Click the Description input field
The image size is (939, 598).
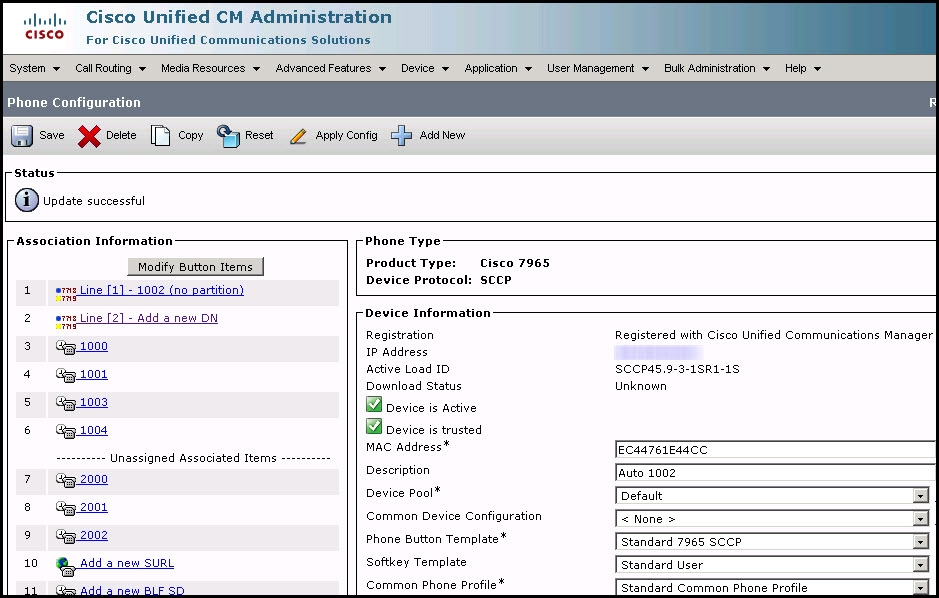coord(775,473)
